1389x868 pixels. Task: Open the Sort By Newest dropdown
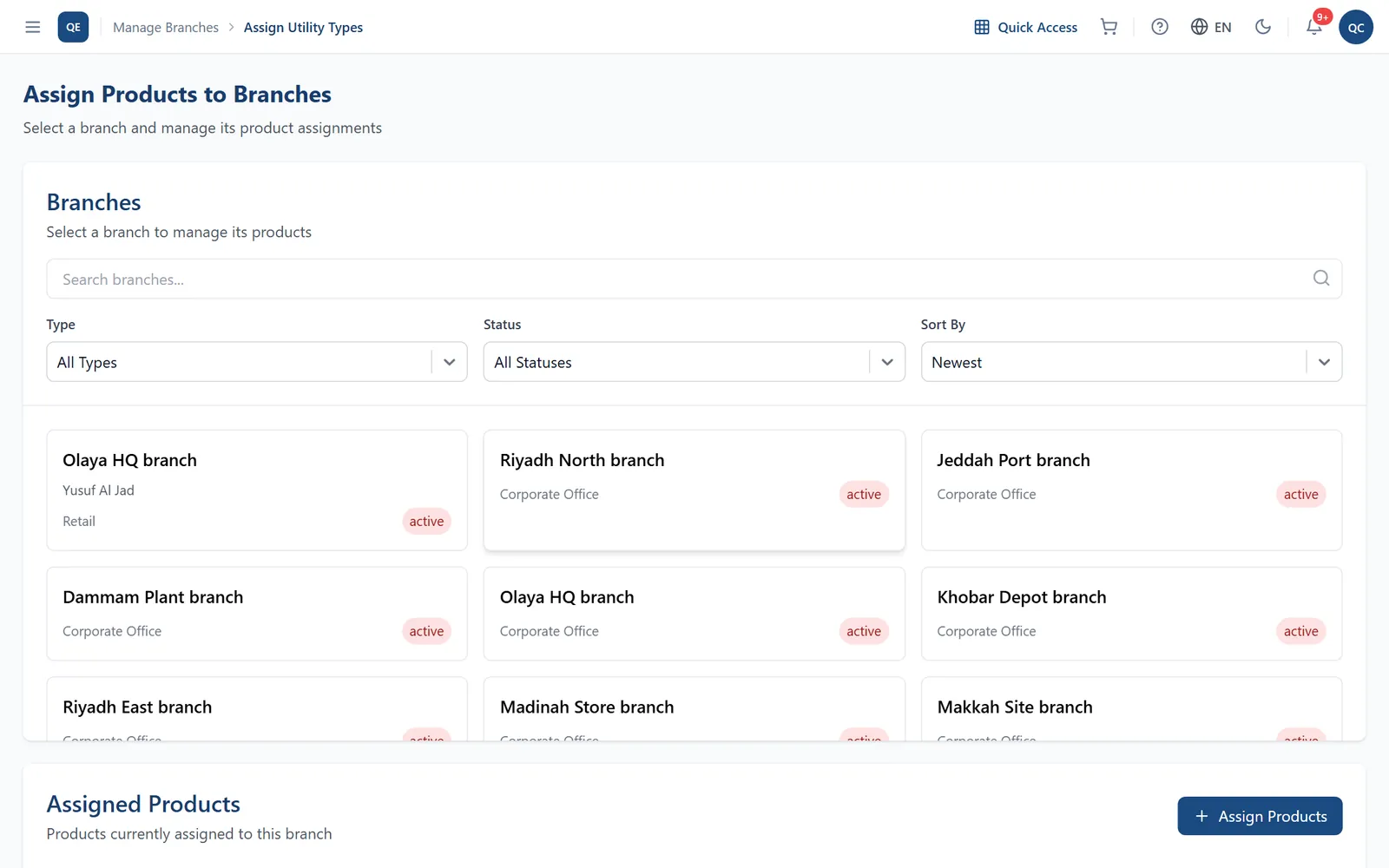[x=1131, y=362]
